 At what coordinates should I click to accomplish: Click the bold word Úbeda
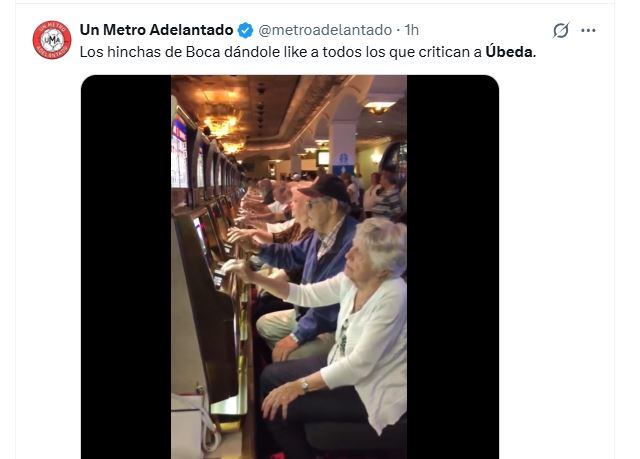(x=510, y=52)
